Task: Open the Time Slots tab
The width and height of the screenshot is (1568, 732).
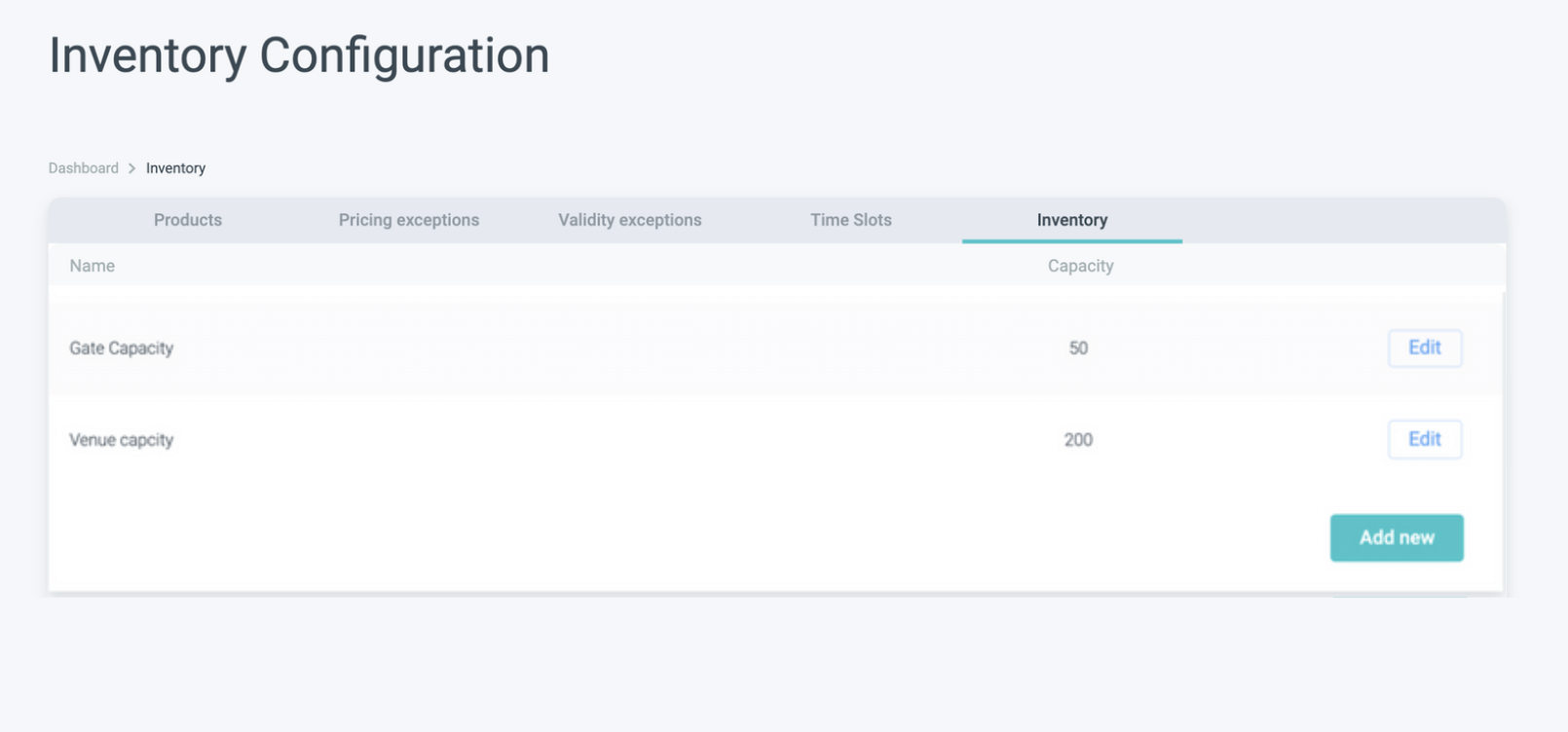Action: tap(851, 220)
